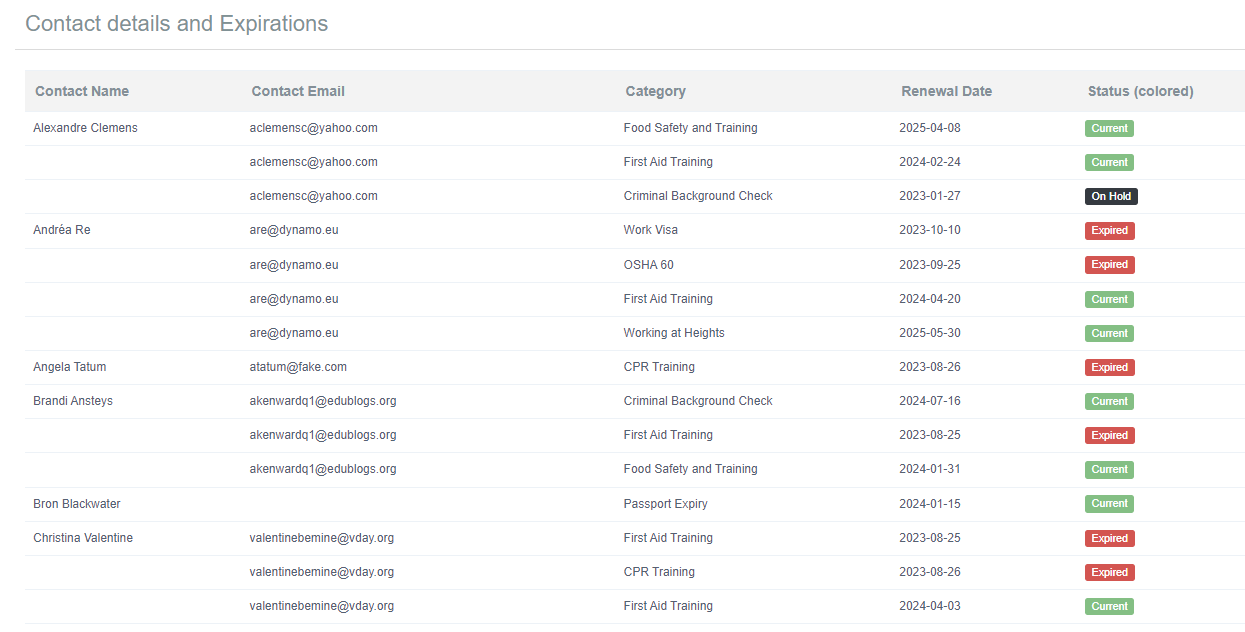Click the Current badge in the Passport Expiry row
The height and width of the screenshot is (632, 1245).
tap(1109, 504)
